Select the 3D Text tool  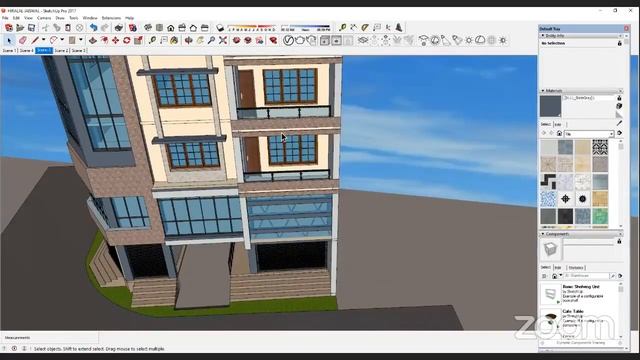(399, 28)
